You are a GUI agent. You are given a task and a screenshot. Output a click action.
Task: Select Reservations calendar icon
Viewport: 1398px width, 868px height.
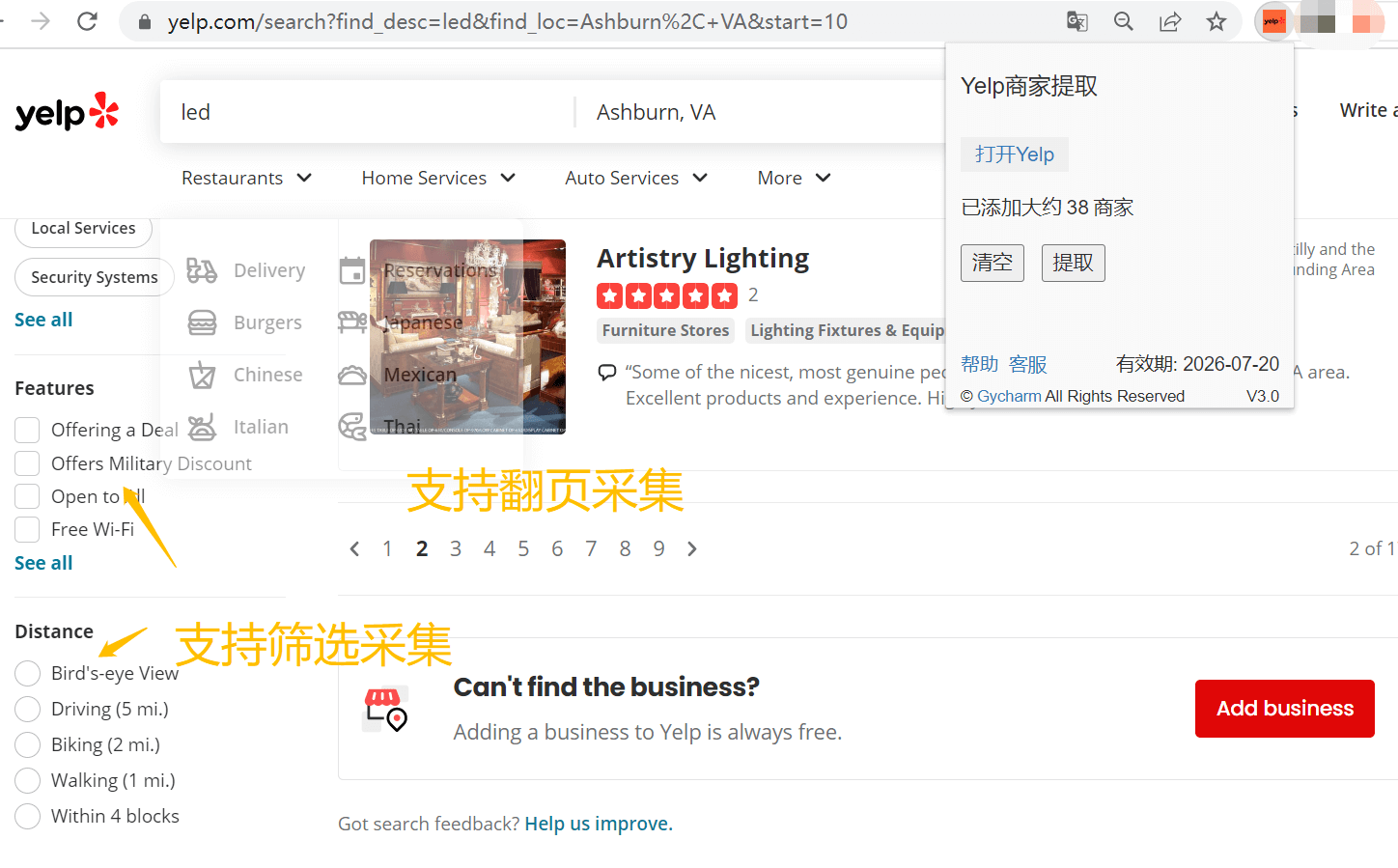[x=352, y=270]
